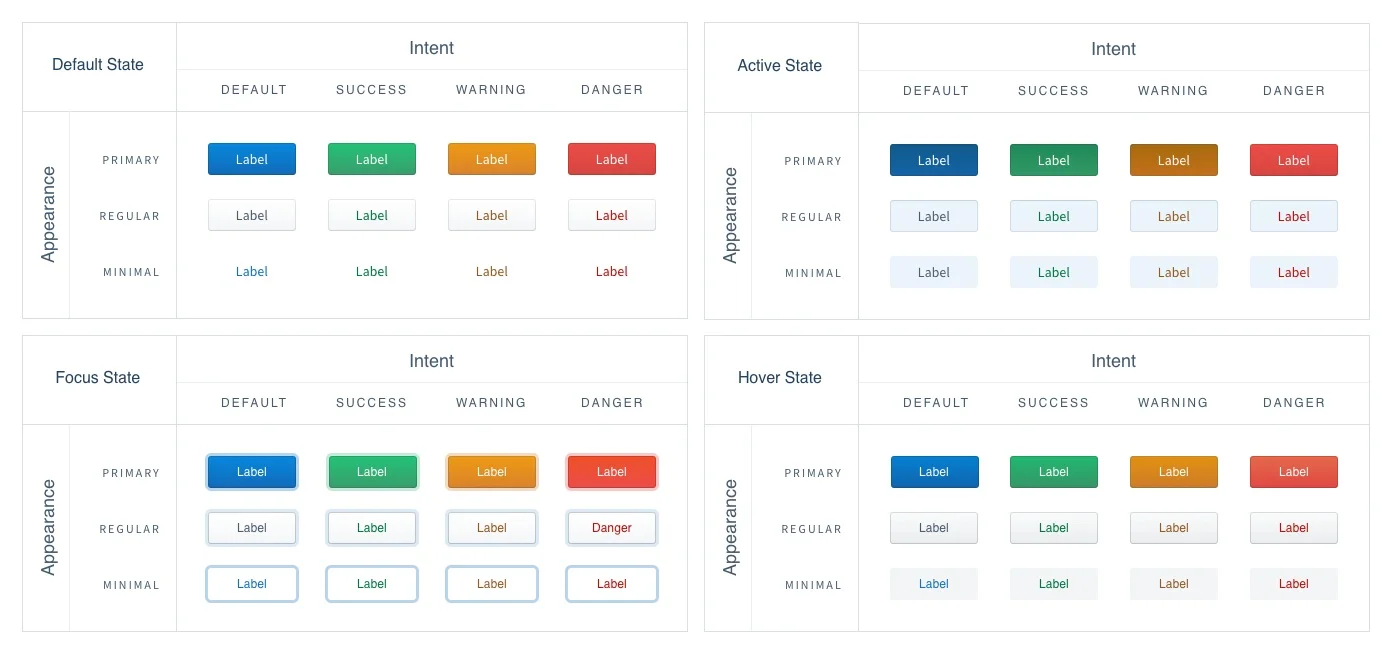1392x654 pixels.
Task: Click the dark orange primary button in Active State
Action: click(x=1174, y=160)
